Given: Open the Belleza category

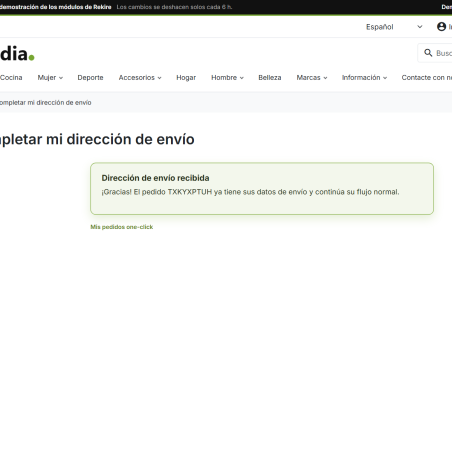Looking at the screenshot, I should (x=270, y=77).
